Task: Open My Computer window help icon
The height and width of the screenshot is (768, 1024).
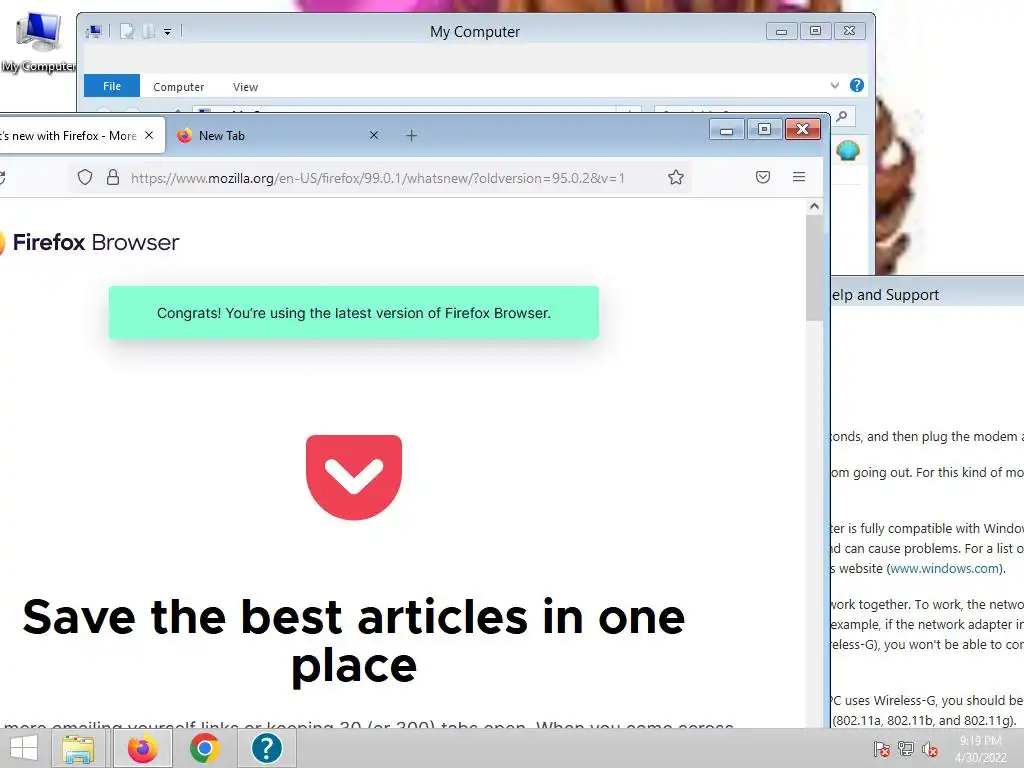Action: pos(857,85)
